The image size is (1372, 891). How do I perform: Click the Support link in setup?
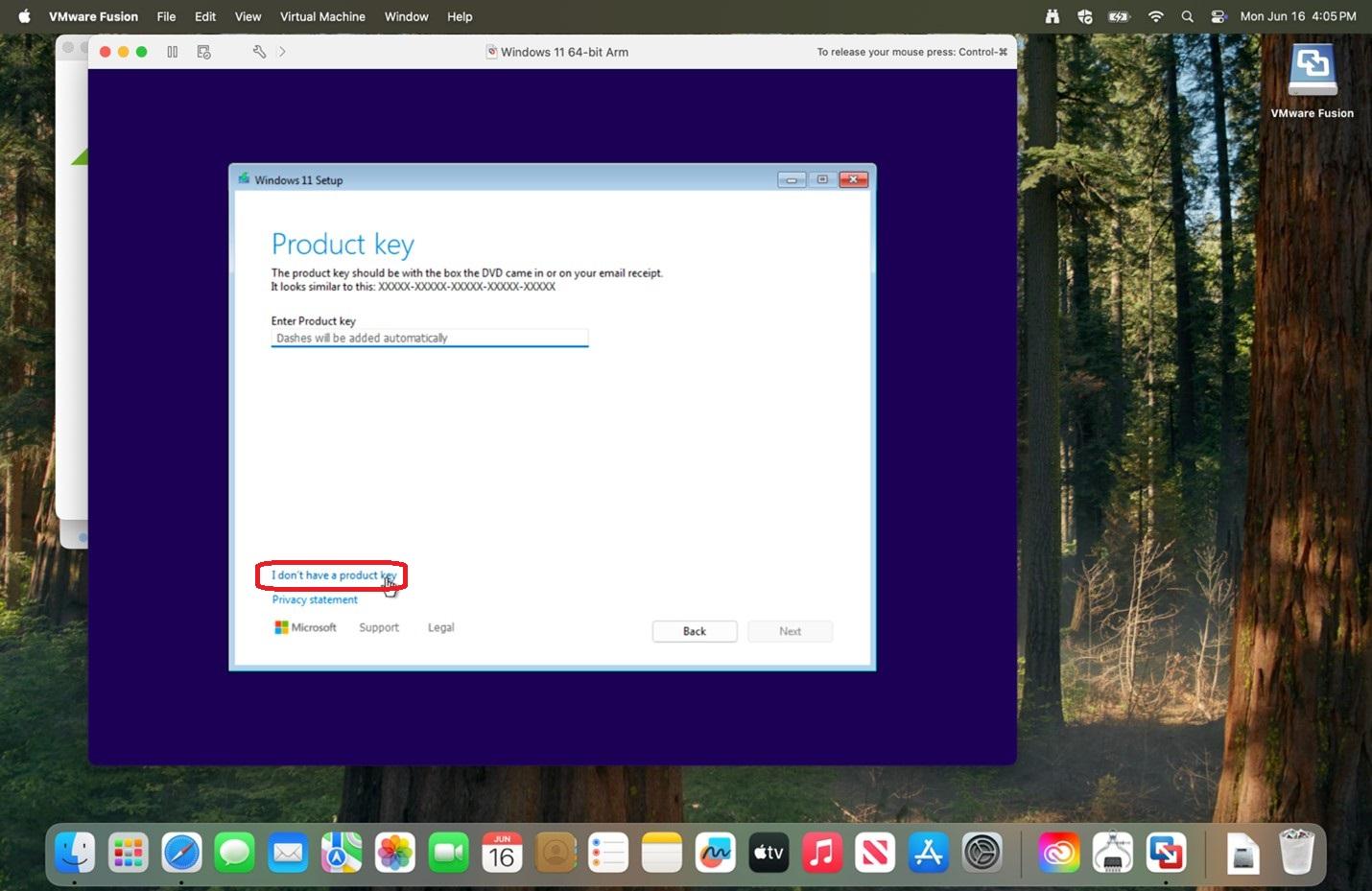click(379, 627)
